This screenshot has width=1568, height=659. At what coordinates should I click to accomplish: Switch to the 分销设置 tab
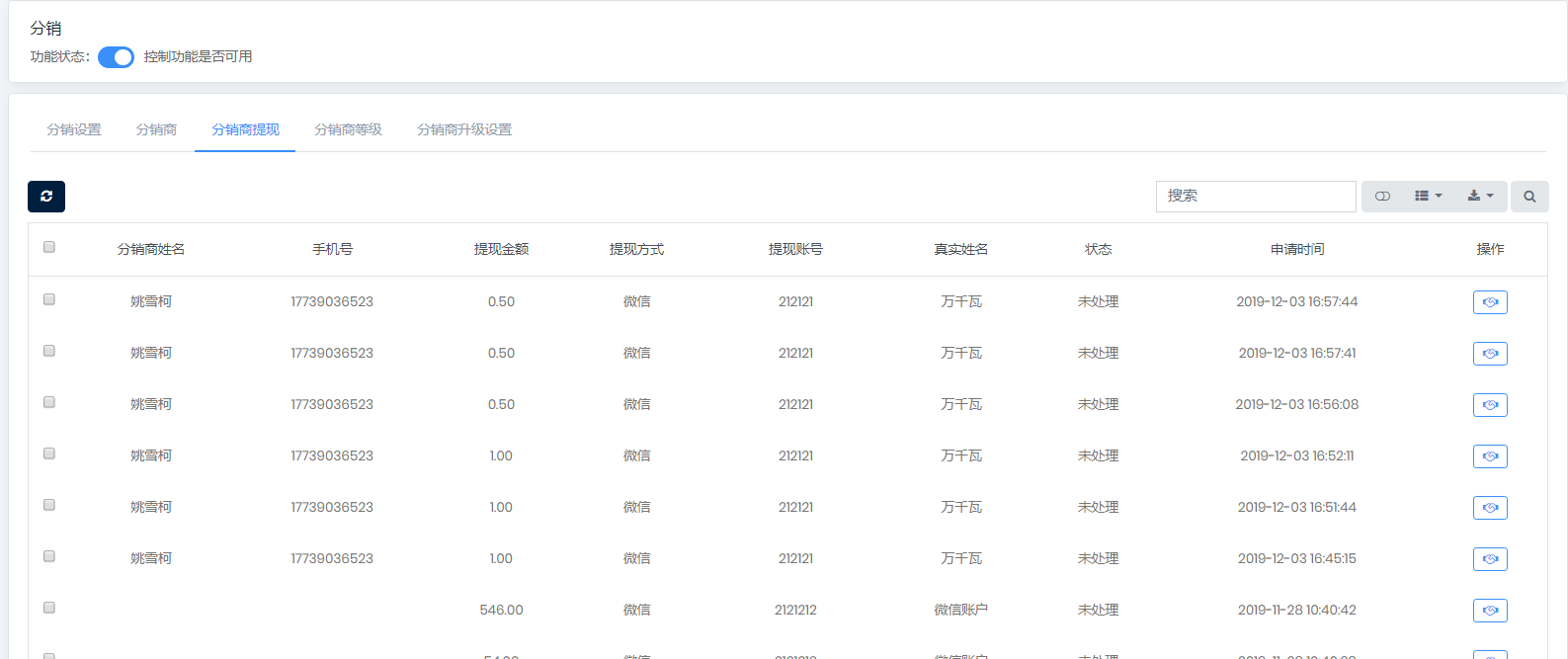coord(74,129)
